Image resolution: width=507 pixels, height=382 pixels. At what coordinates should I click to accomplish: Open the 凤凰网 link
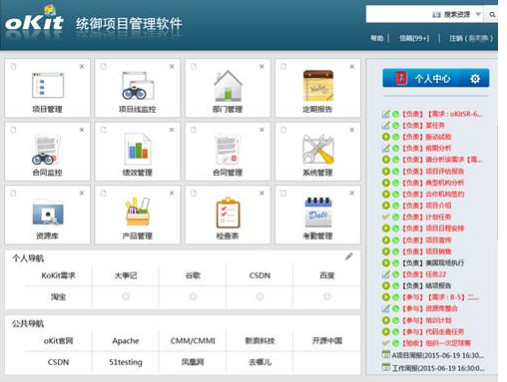pyautogui.click(x=193, y=362)
